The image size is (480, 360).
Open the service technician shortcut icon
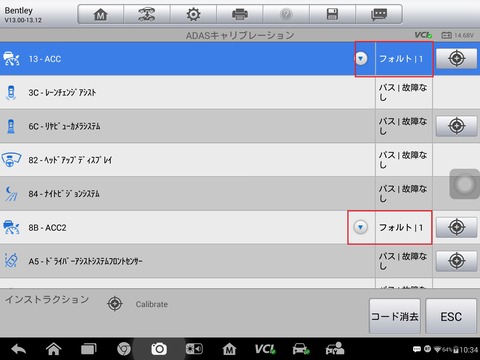click(335, 349)
